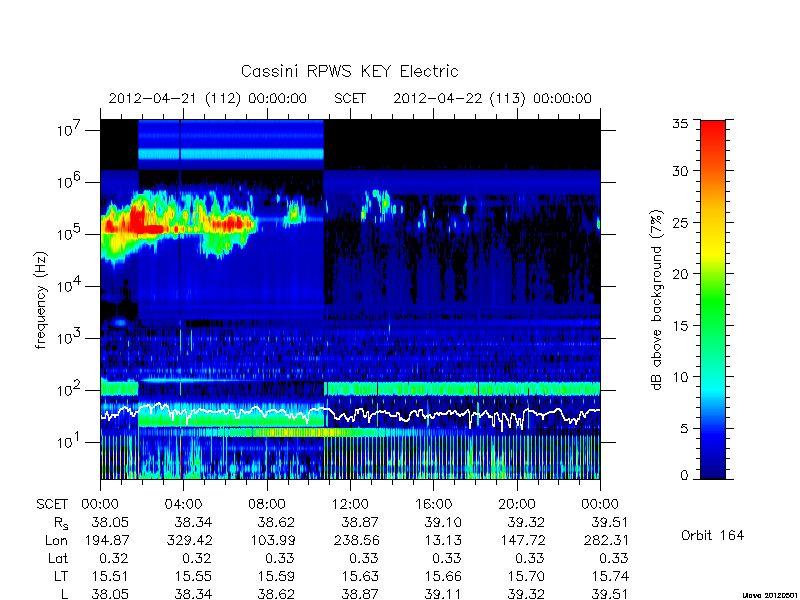The image size is (800, 600).
Task: Click the 10^6 frequency tick label
Action: pyautogui.click(x=70, y=182)
